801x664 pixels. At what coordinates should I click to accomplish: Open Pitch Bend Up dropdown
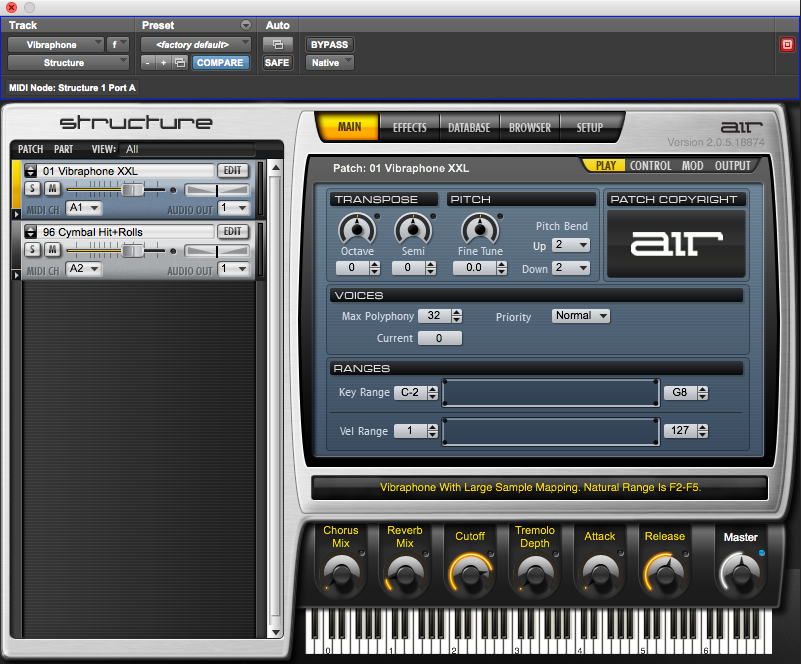[571, 245]
